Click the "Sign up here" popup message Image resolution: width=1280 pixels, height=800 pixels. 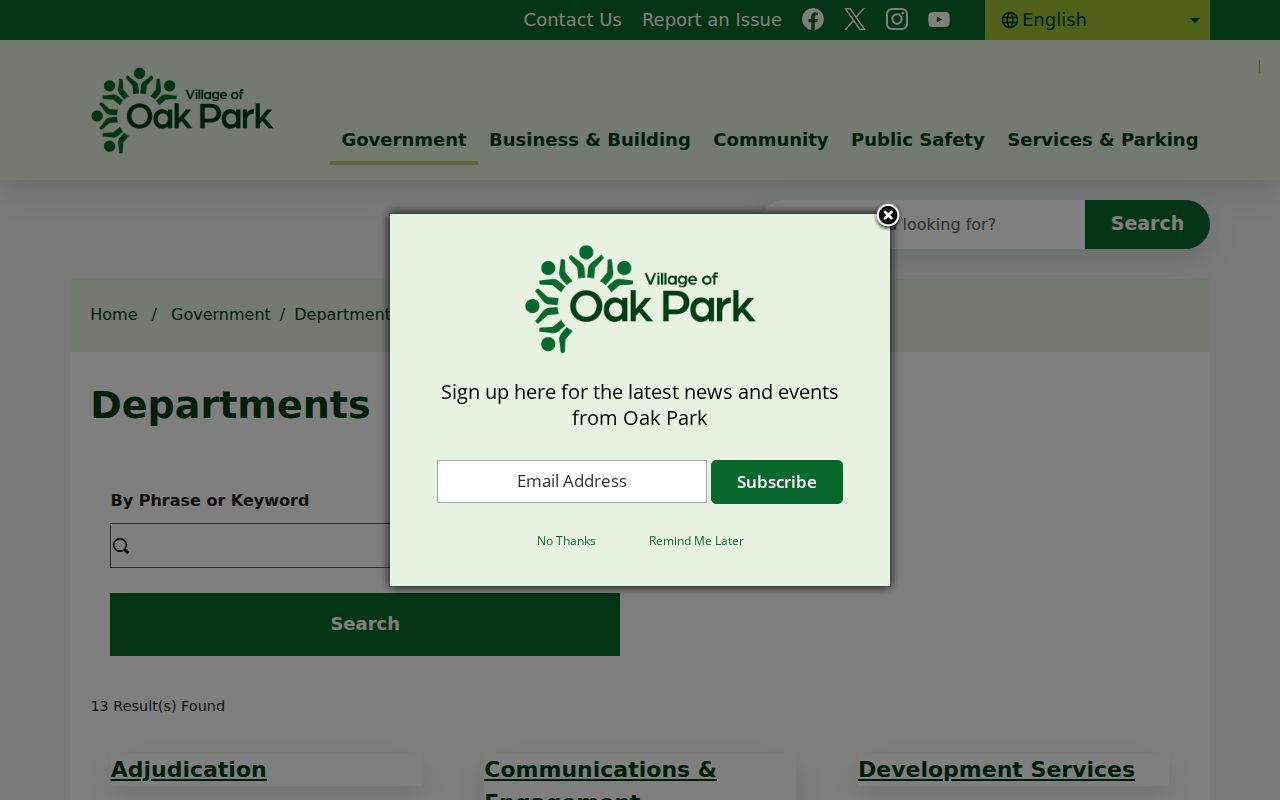[x=640, y=405]
